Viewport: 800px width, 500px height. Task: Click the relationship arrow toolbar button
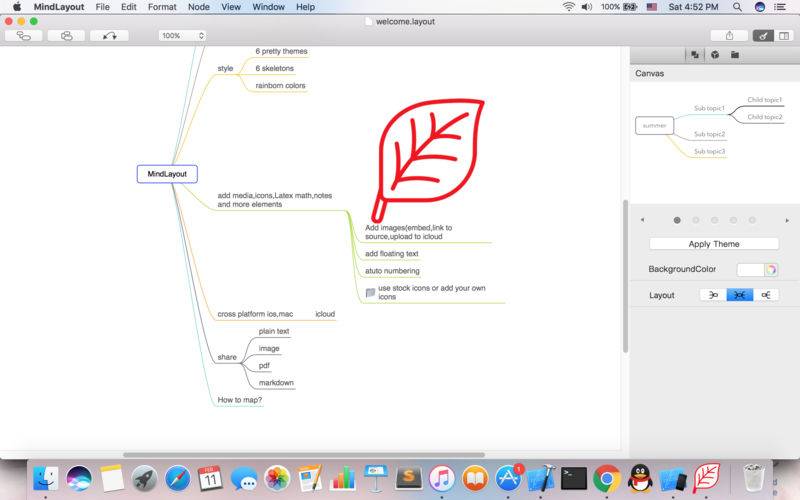pyautogui.click(x=109, y=35)
